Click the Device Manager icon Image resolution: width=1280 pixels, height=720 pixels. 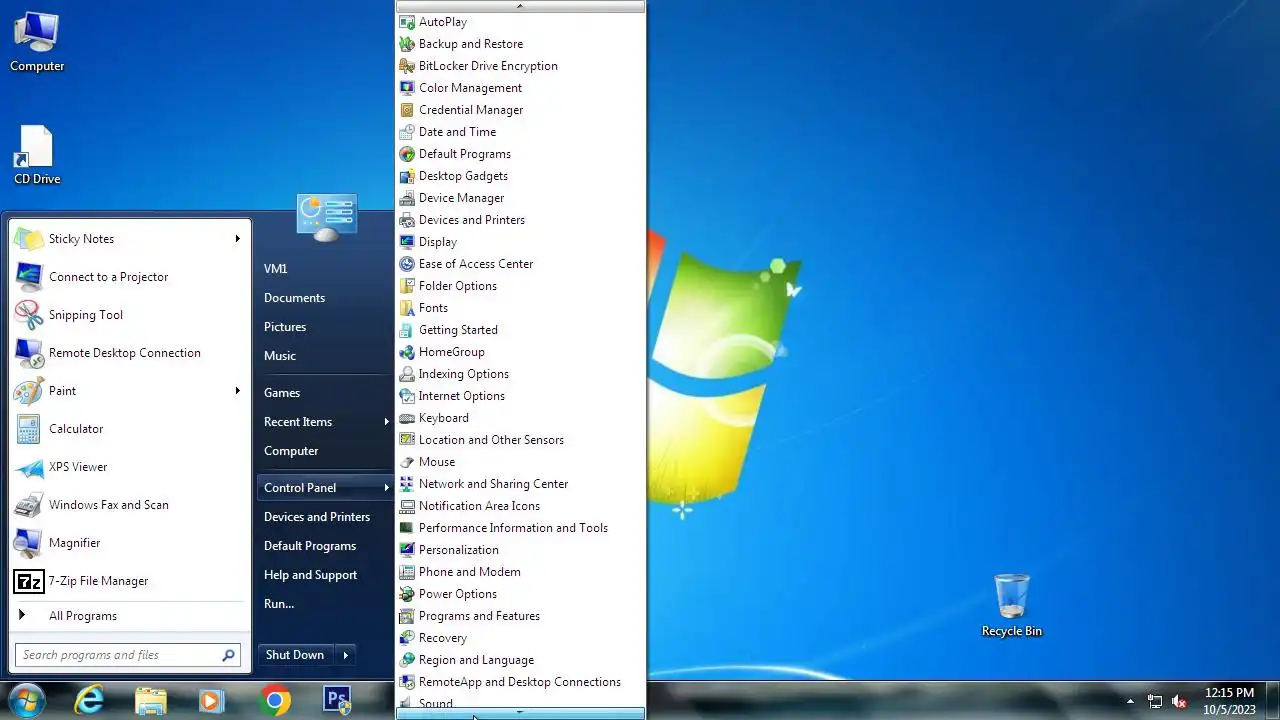tap(407, 198)
